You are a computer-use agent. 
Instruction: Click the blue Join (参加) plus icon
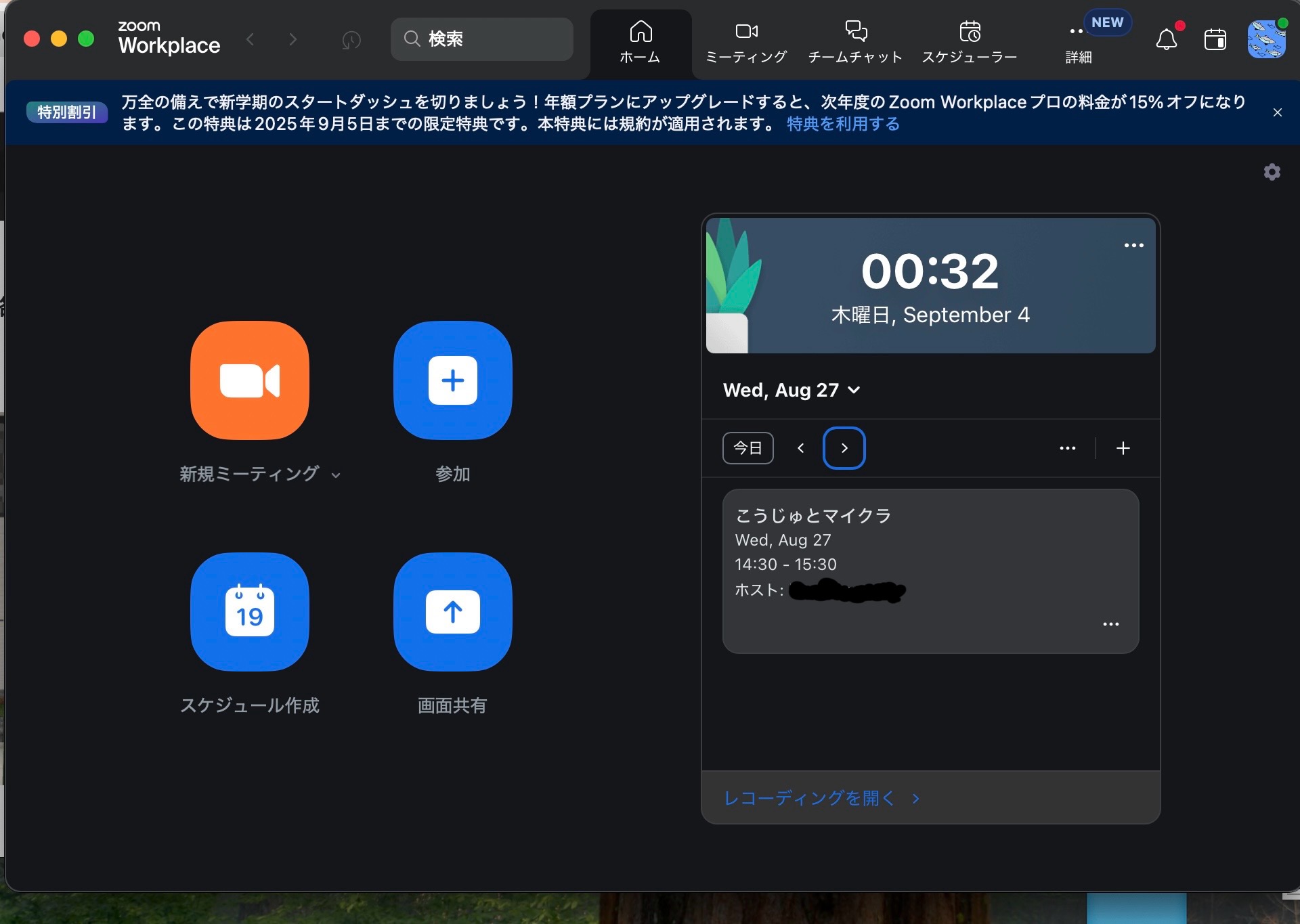point(453,380)
